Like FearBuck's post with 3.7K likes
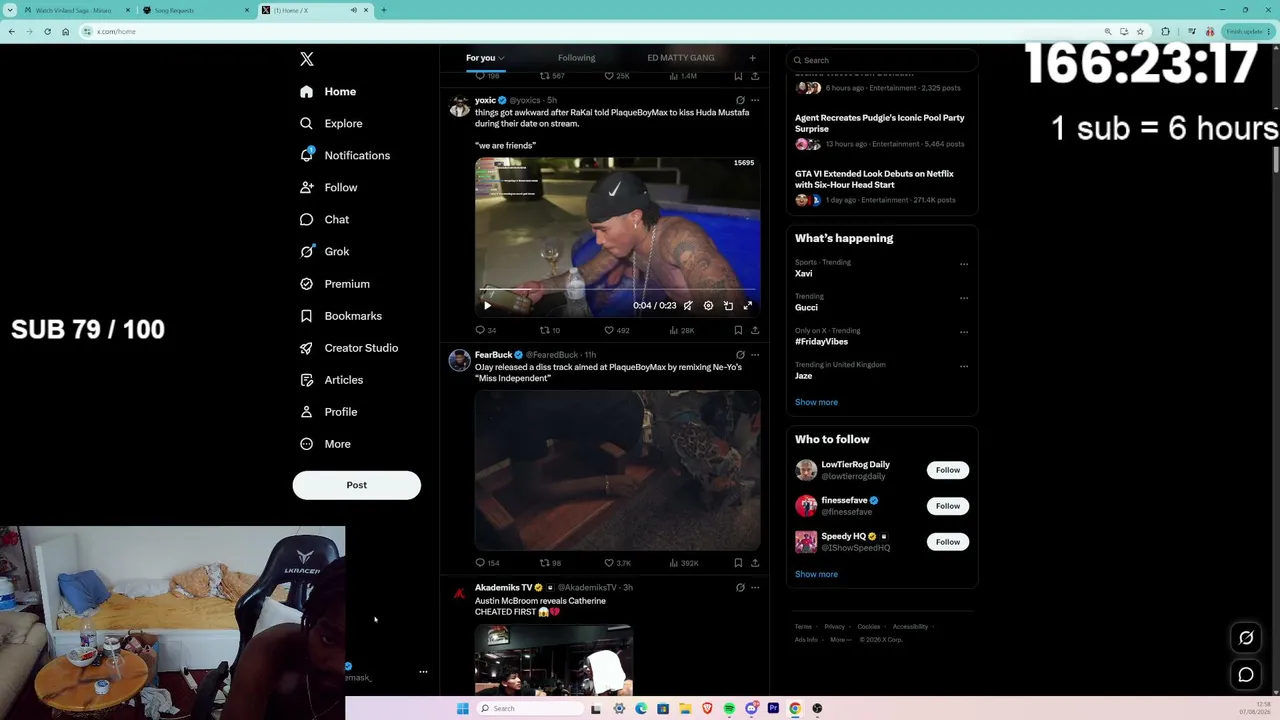Screen dimensions: 1280x720 [x=617, y=563]
